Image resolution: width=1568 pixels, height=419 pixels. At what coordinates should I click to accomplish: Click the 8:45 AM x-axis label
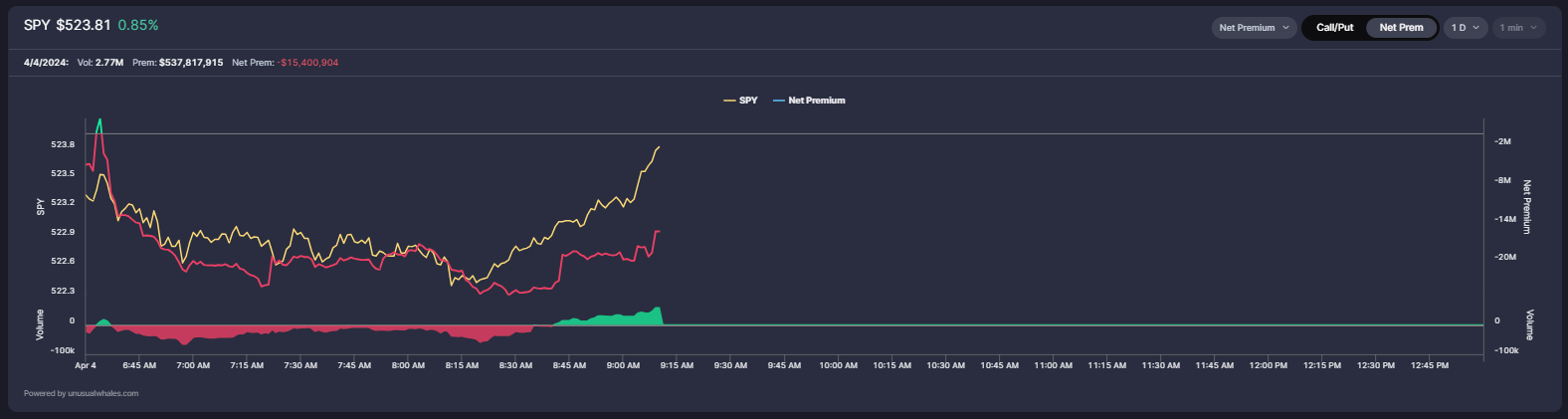(569, 365)
